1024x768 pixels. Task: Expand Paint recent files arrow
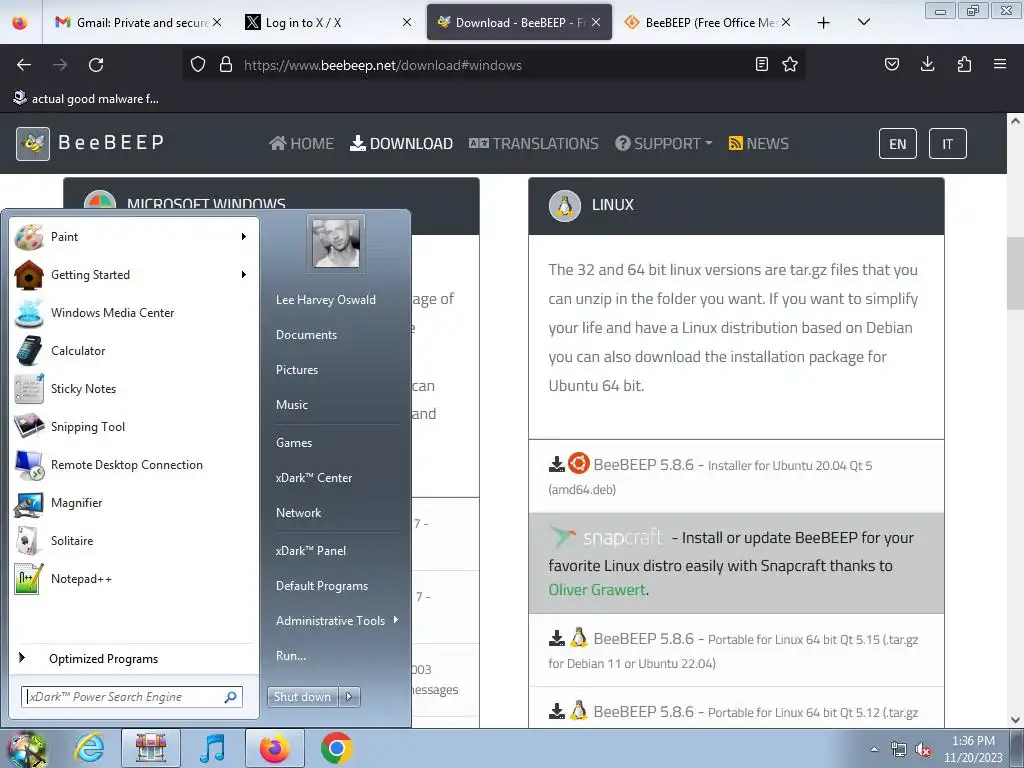244,236
